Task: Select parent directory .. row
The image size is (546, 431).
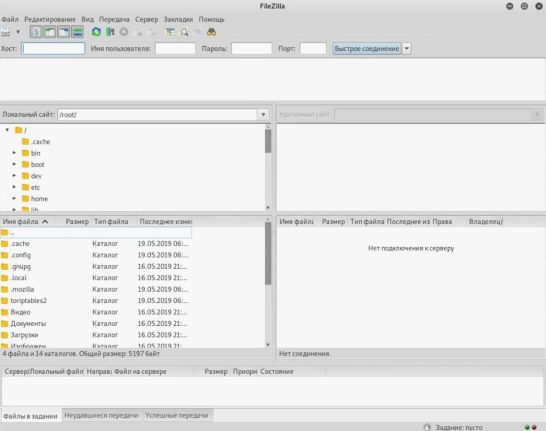Action: coord(96,233)
